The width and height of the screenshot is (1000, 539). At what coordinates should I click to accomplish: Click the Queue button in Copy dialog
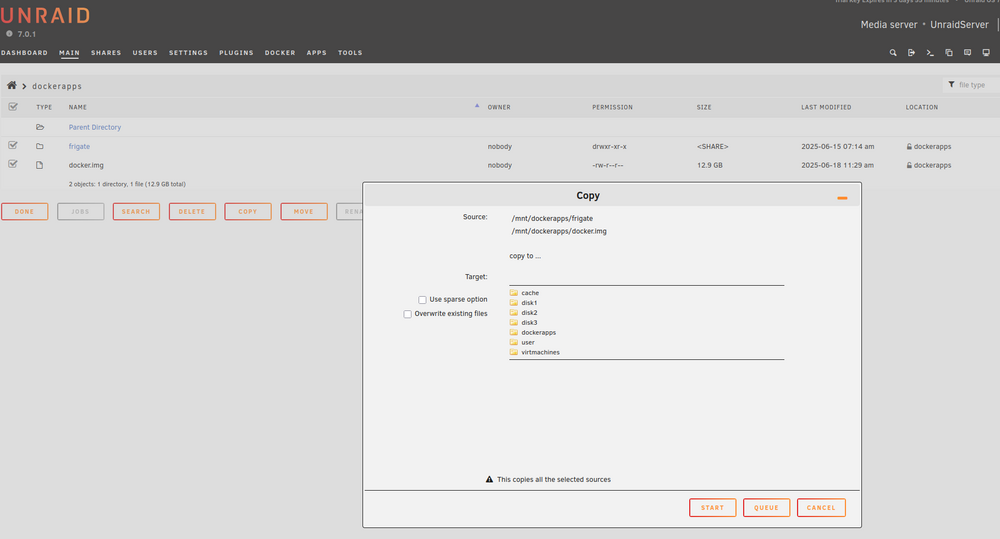pyautogui.click(x=766, y=508)
